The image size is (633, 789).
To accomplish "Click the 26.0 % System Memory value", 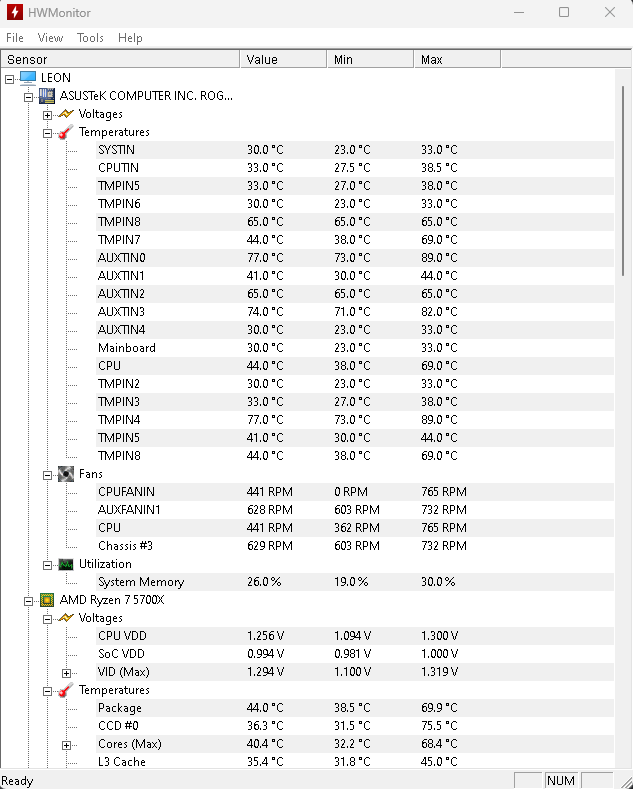I will (264, 582).
